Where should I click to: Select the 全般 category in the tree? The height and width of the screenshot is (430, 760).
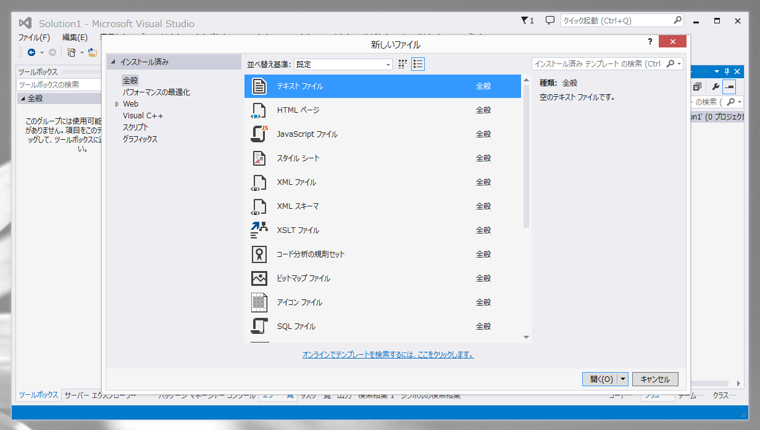pyautogui.click(x=130, y=80)
